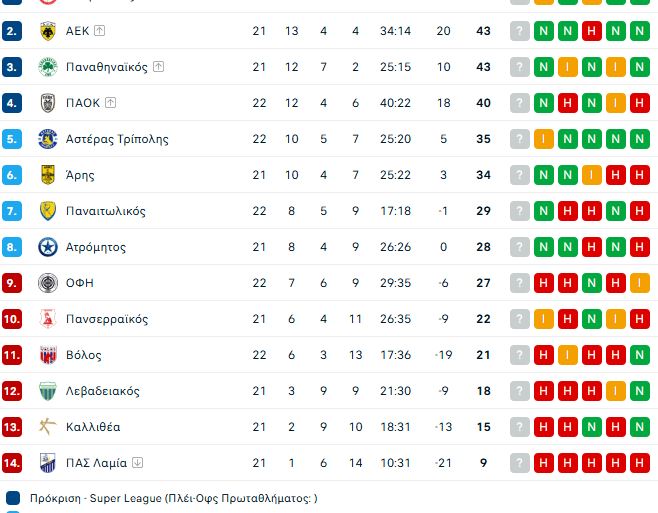Image resolution: width=658 pixels, height=513 pixels.
Task: Click the Παναθηναϊκός club logo
Action: pos(47,67)
